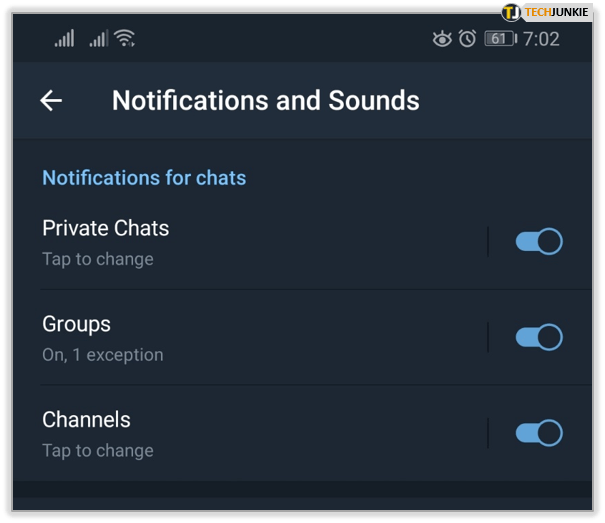Tap 'Tap to change' under Channels
Screen dimensions: 605x523
pyautogui.click(x=98, y=450)
